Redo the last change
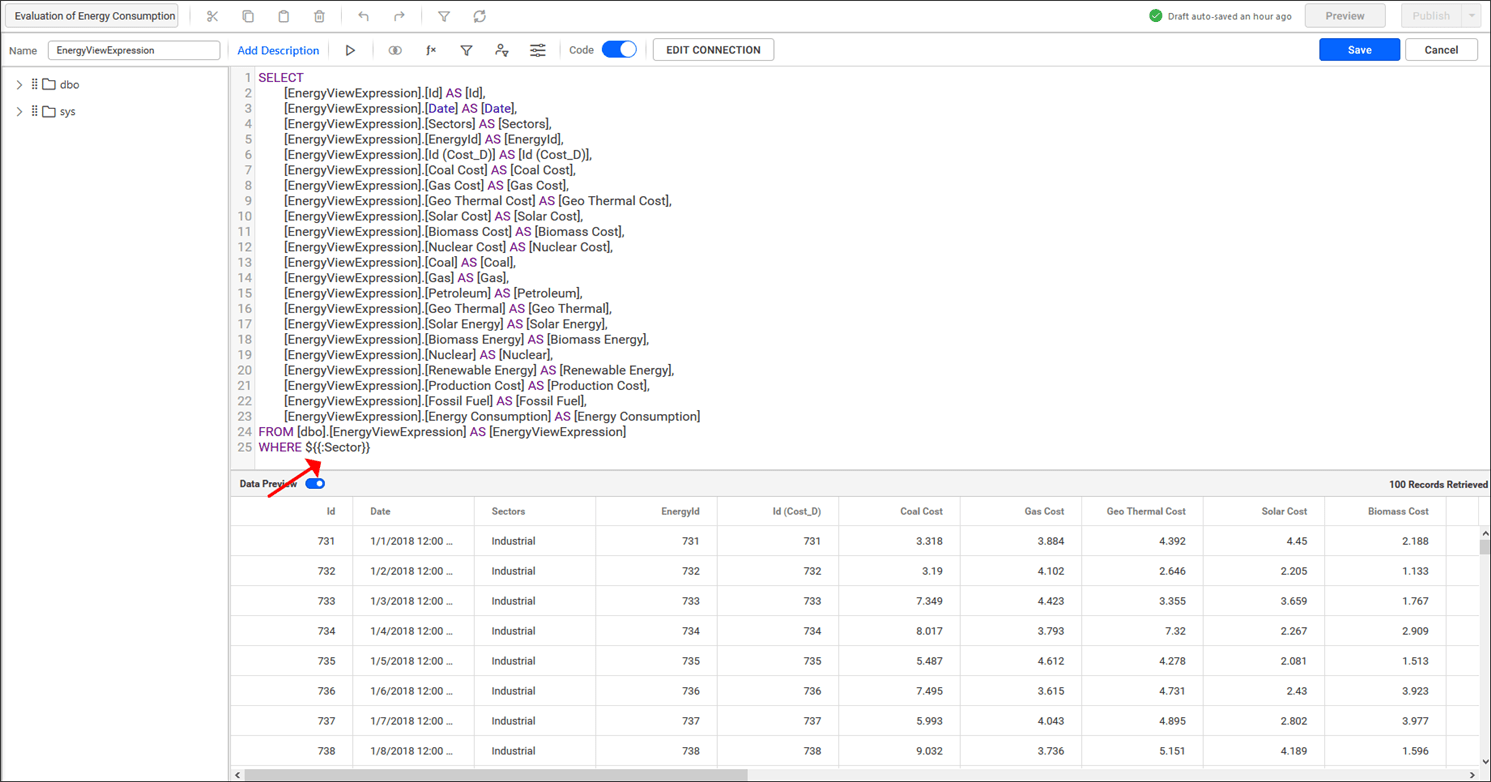Image resolution: width=1491 pixels, height=782 pixels. [x=399, y=16]
